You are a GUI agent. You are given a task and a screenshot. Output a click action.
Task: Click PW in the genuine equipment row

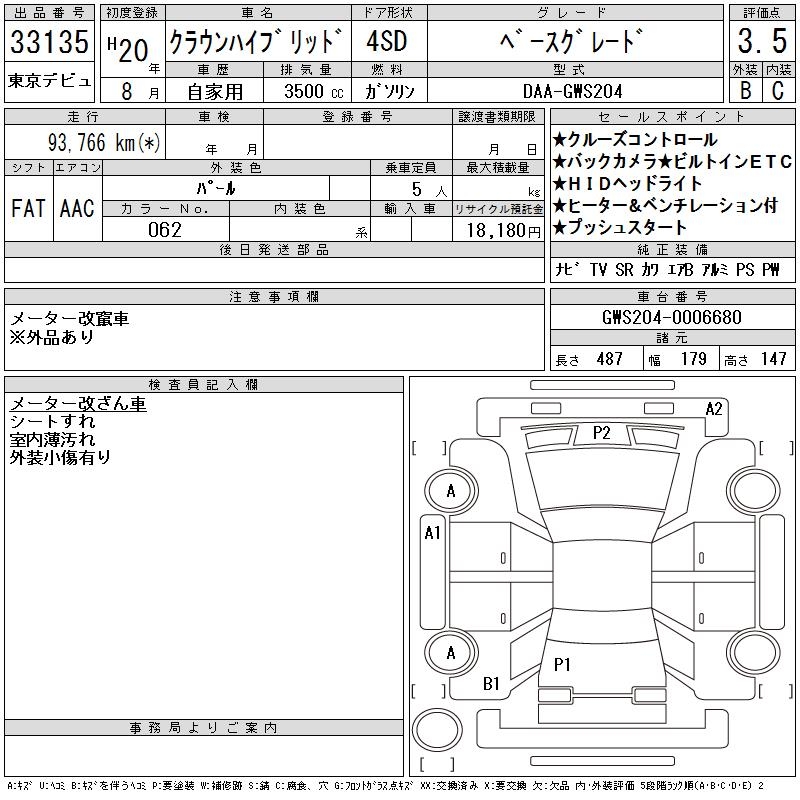(771, 269)
